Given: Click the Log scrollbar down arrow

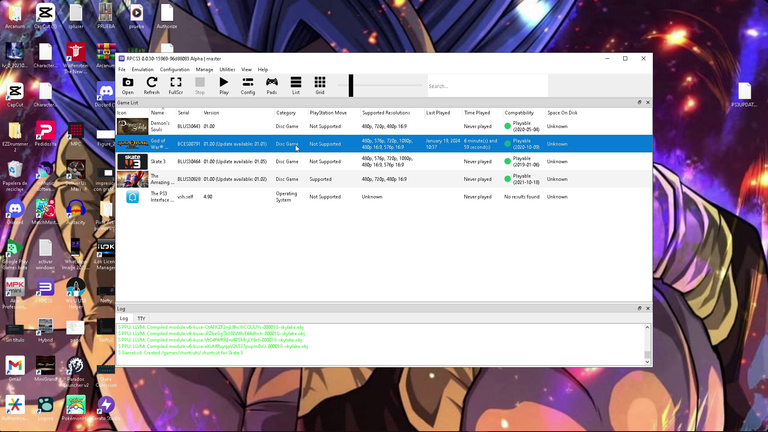Looking at the screenshot, I should point(647,362).
